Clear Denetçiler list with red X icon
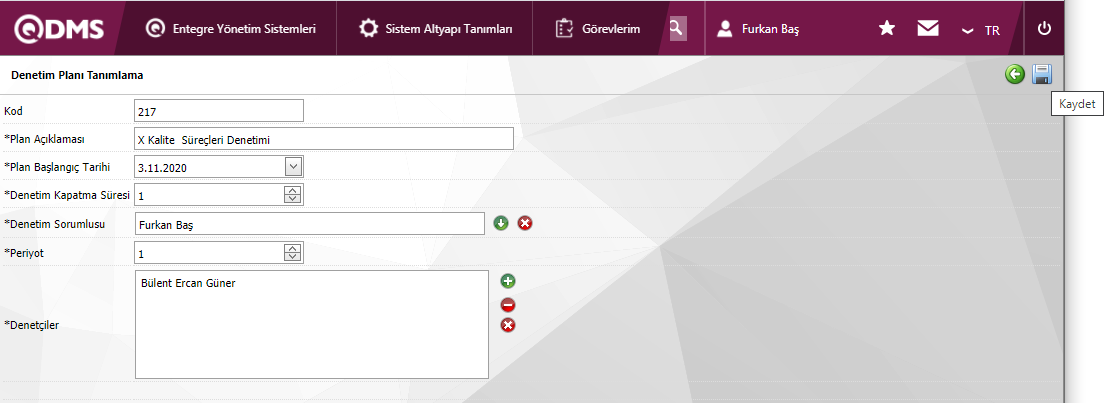Image resolution: width=1105 pixels, height=403 pixels. (x=508, y=325)
